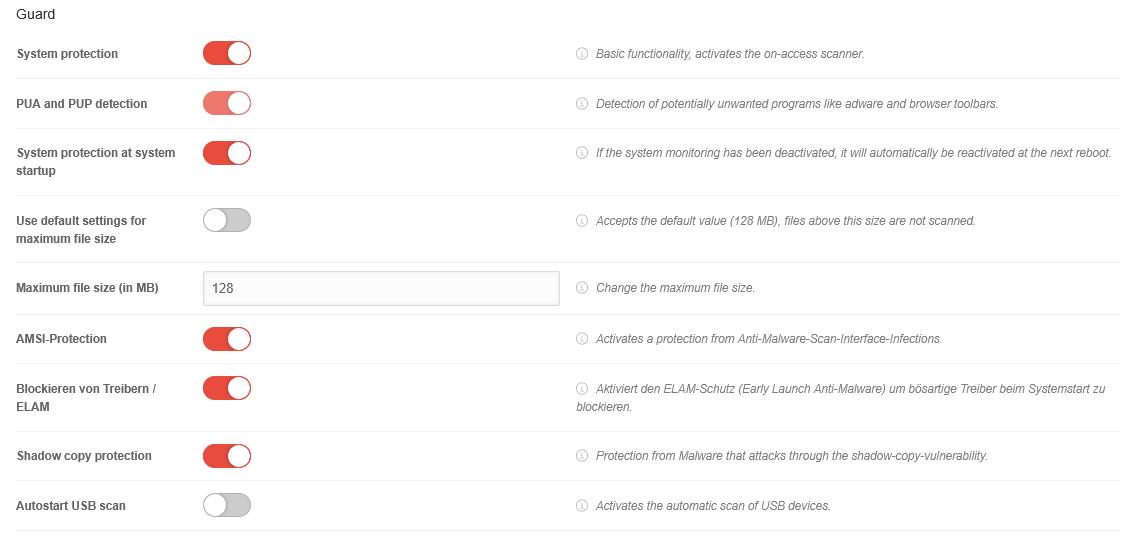Click info icon for Shadow copy protection
The width and height of the screenshot is (1136, 538).
point(582,456)
